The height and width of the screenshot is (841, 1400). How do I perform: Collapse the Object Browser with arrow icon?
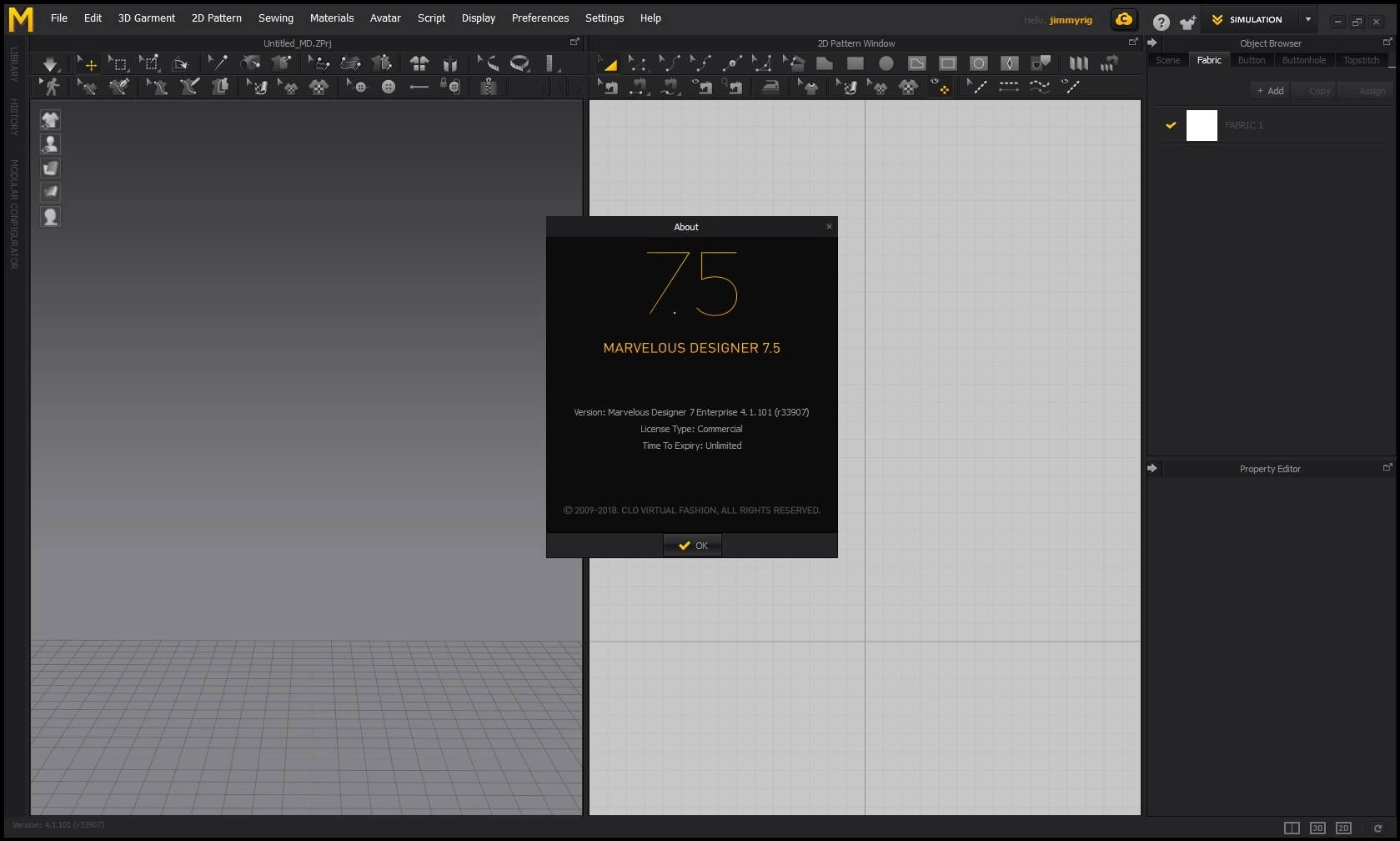coord(1152,43)
